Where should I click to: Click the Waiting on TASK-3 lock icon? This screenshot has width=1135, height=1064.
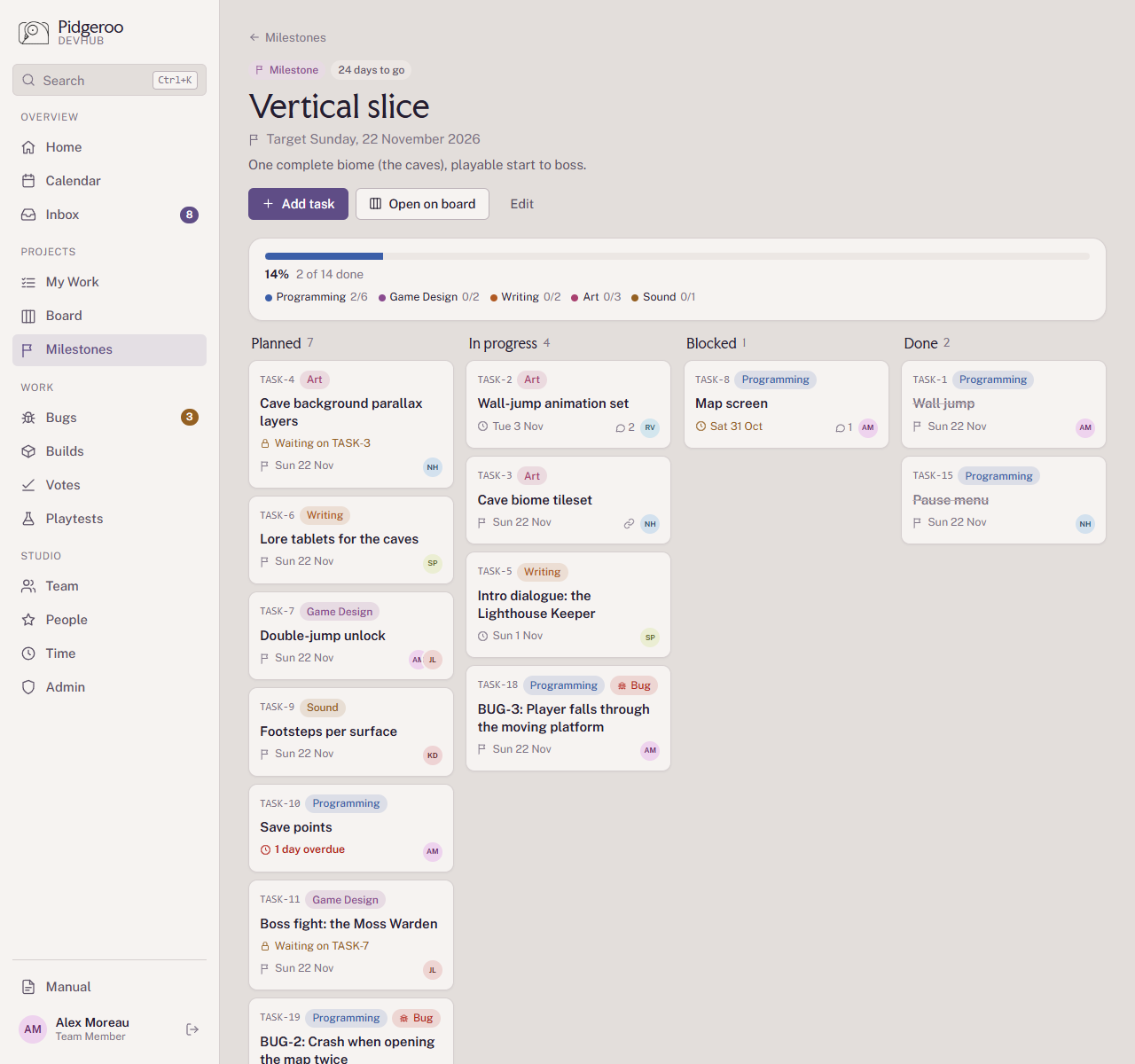[x=264, y=443]
